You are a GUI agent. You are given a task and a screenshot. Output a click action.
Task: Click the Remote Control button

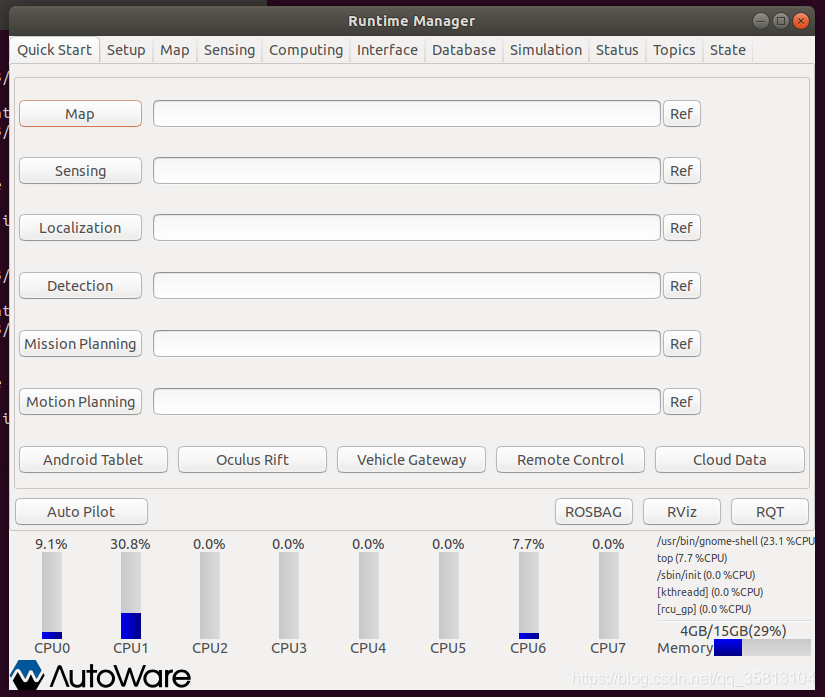coord(570,460)
